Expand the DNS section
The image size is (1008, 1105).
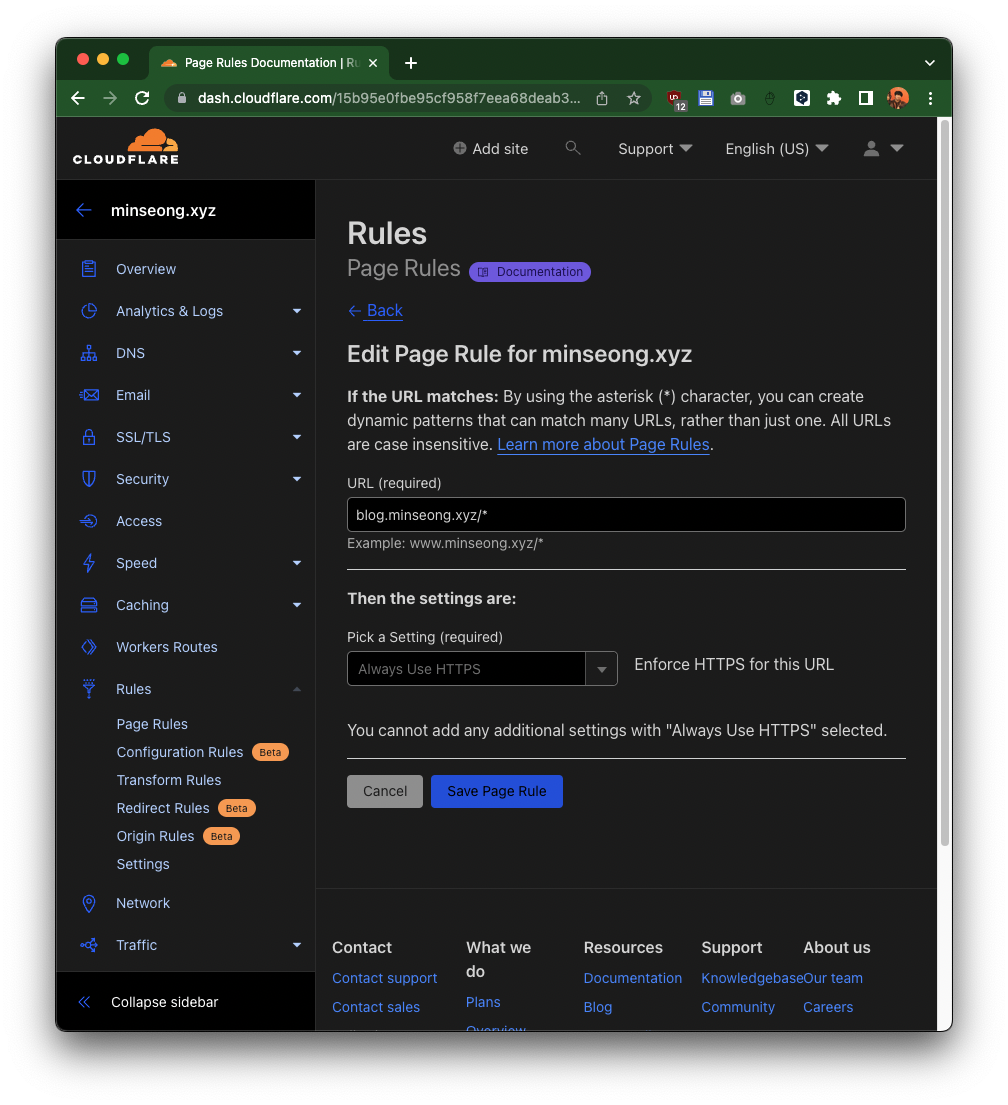[x=297, y=353]
